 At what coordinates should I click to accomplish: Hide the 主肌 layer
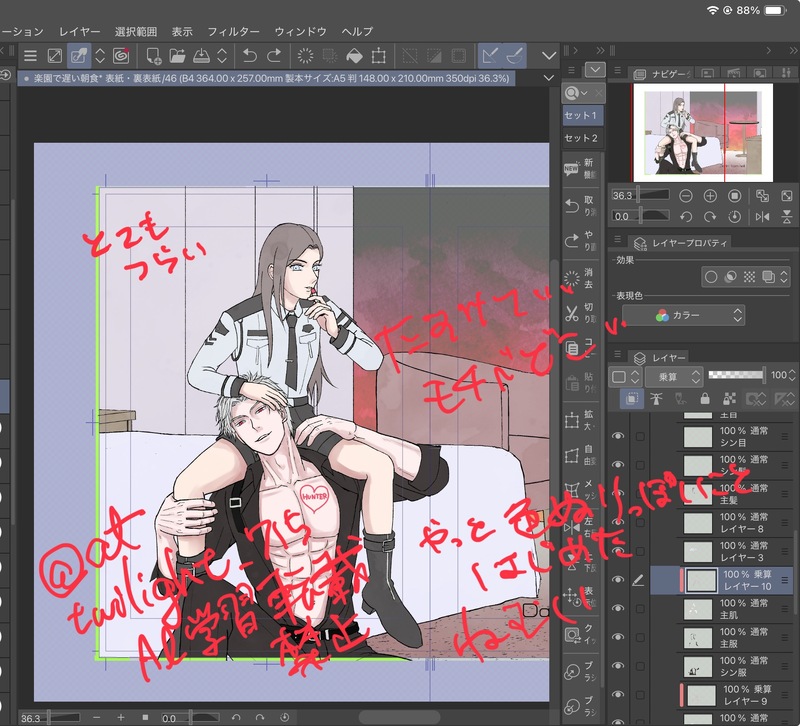pos(618,608)
